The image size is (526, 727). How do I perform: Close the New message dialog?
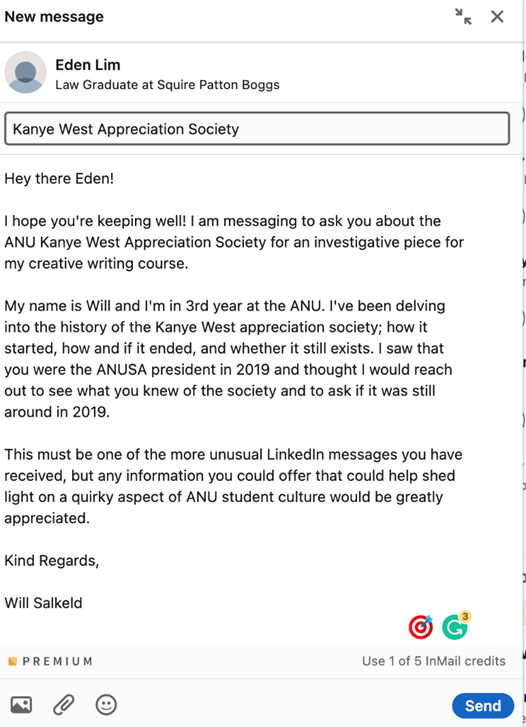coord(497,17)
